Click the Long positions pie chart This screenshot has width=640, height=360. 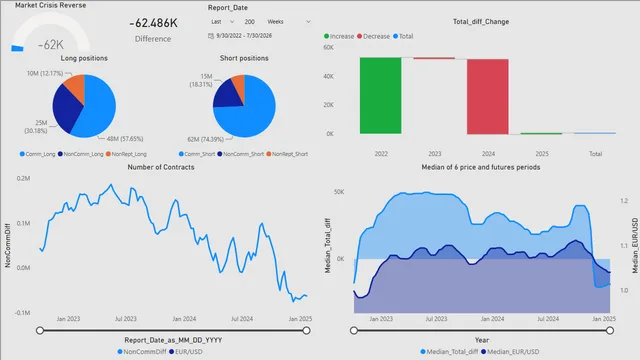[x=84, y=106]
